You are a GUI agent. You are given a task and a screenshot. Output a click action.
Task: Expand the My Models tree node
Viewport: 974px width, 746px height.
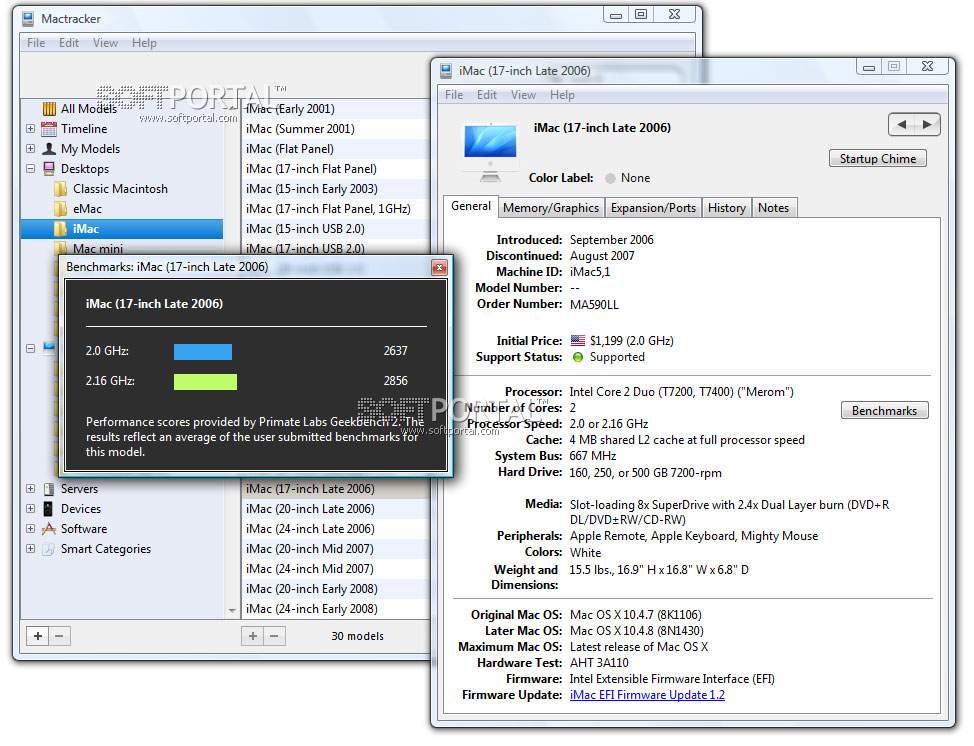(x=30, y=149)
